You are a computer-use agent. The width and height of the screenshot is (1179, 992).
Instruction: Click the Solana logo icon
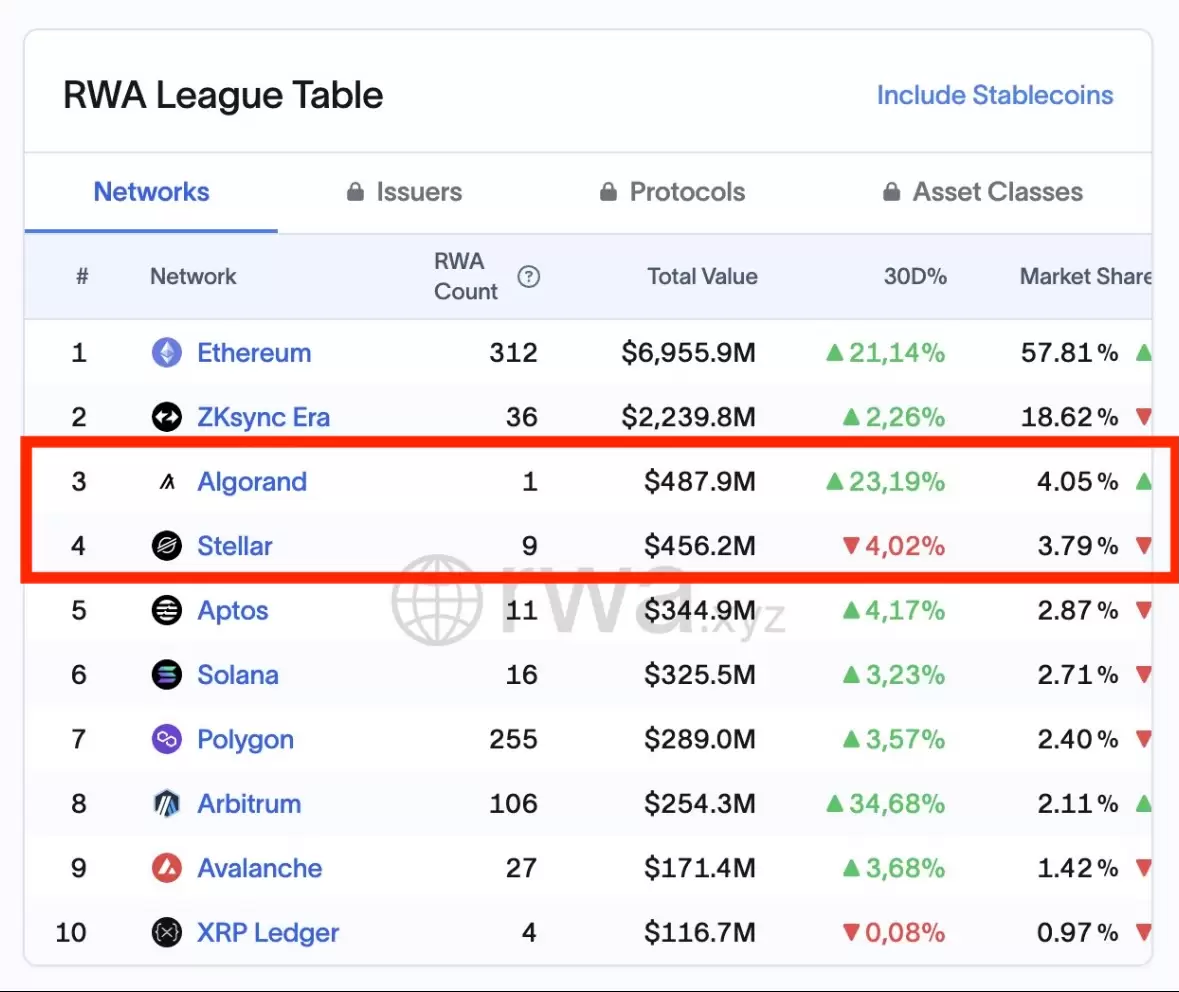tap(167, 675)
